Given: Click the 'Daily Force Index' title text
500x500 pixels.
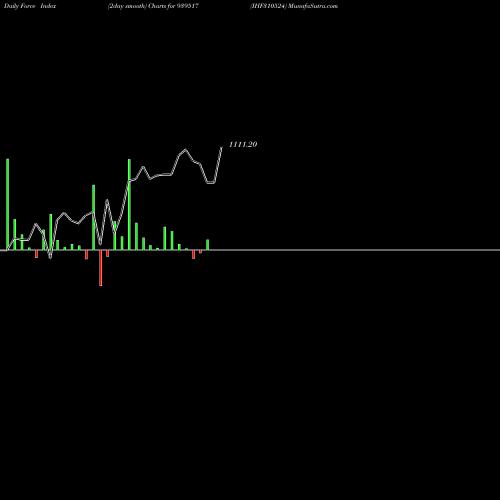Looking at the screenshot, I should click(x=30, y=6).
